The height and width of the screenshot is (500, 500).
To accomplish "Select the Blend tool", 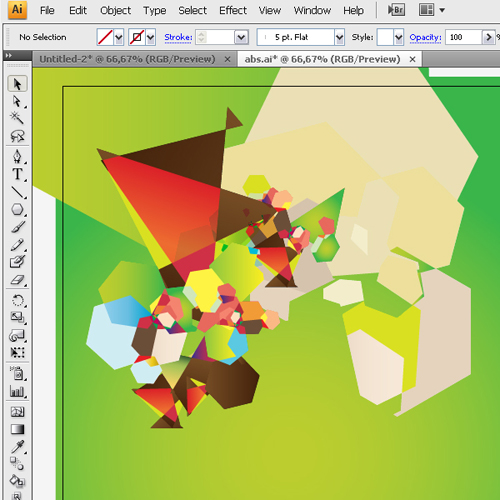I will [17, 464].
